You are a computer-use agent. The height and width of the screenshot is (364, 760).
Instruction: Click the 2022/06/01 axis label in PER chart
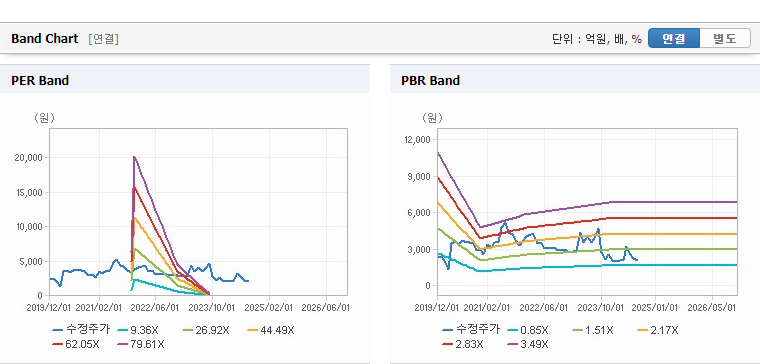156,308
